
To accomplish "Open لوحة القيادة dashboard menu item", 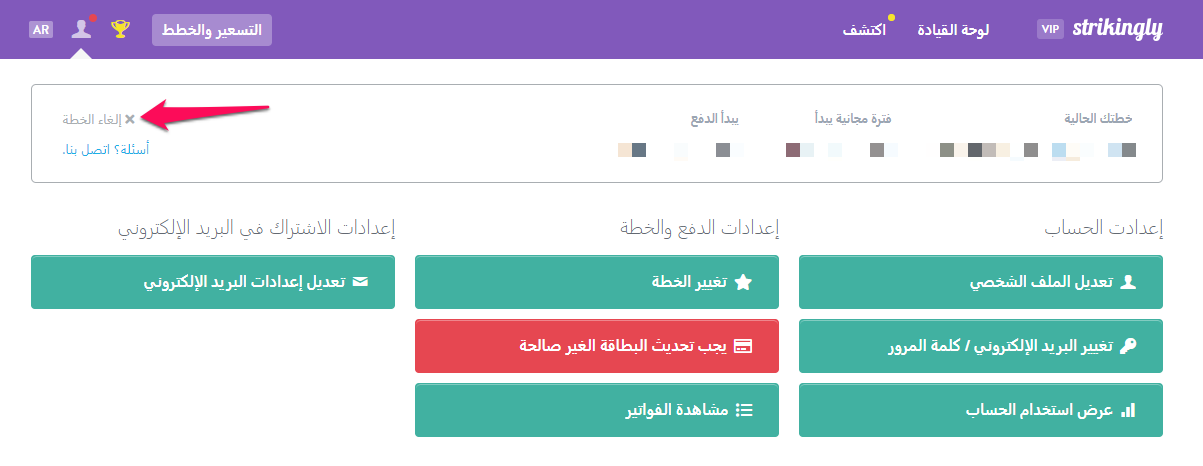I will coord(953,30).
